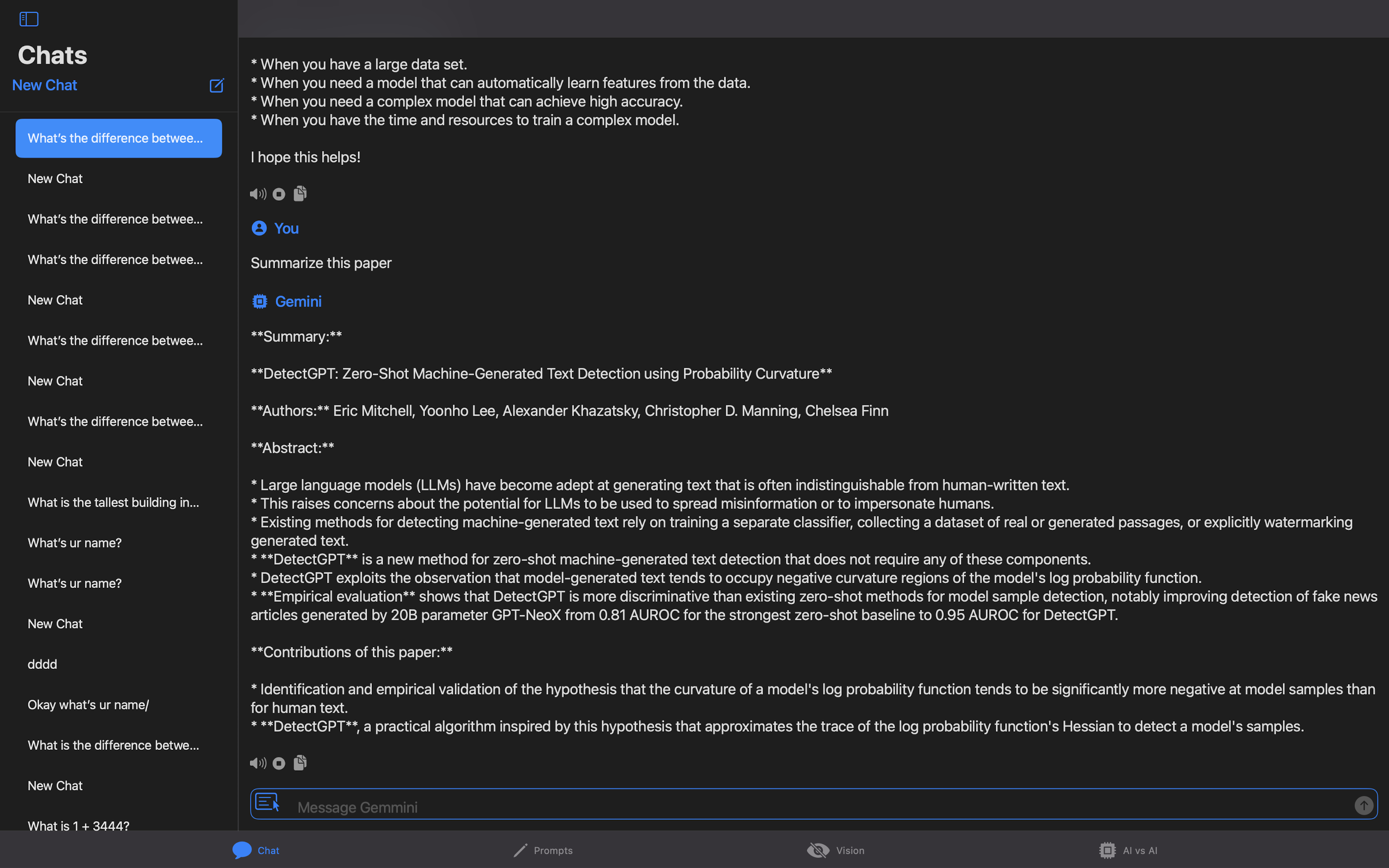Click the compose new chat icon
The height and width of the screenshot is (868, 1389).
point(217,85)
